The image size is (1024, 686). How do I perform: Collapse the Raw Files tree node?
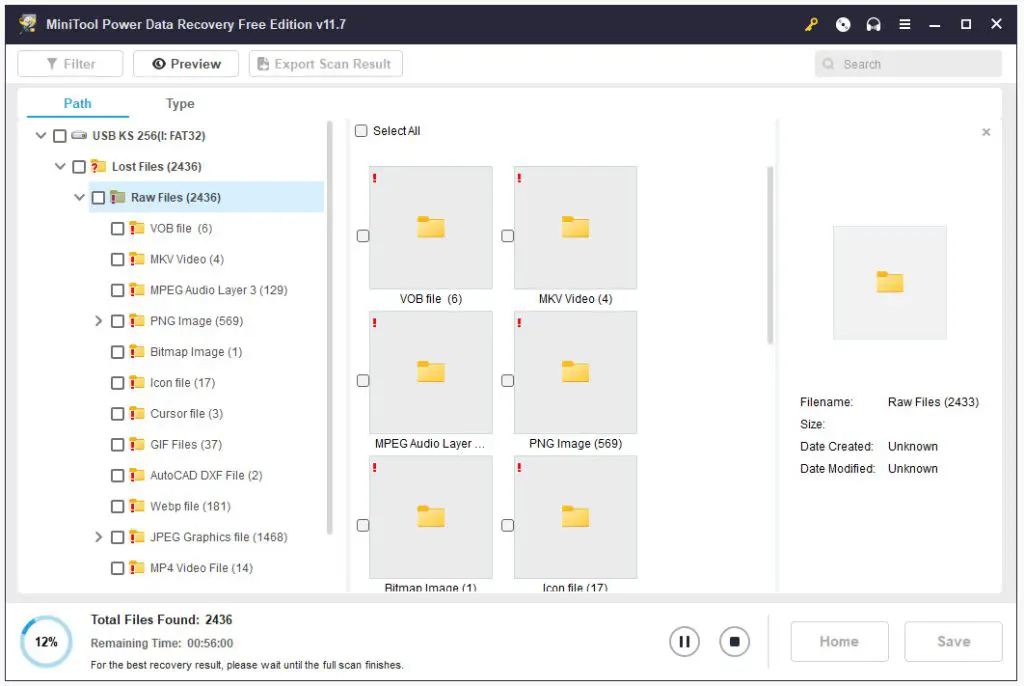click(80, 198)
